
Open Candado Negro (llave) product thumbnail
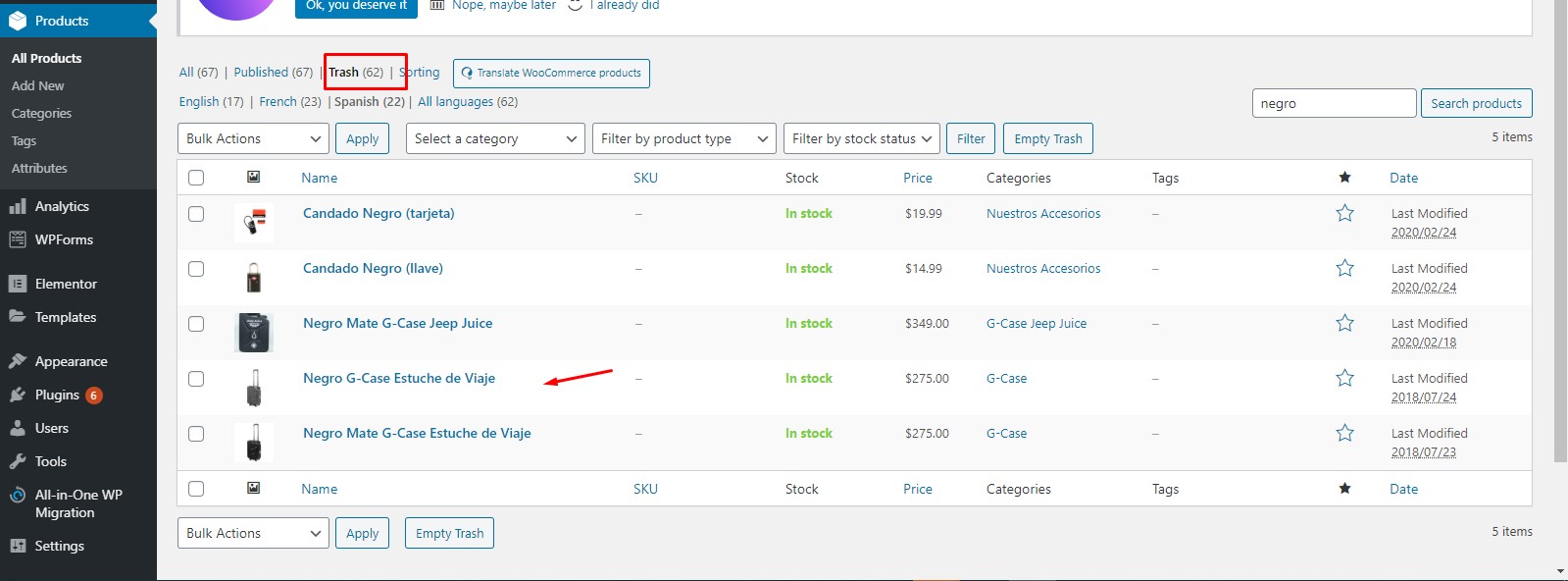pos(254,278)
